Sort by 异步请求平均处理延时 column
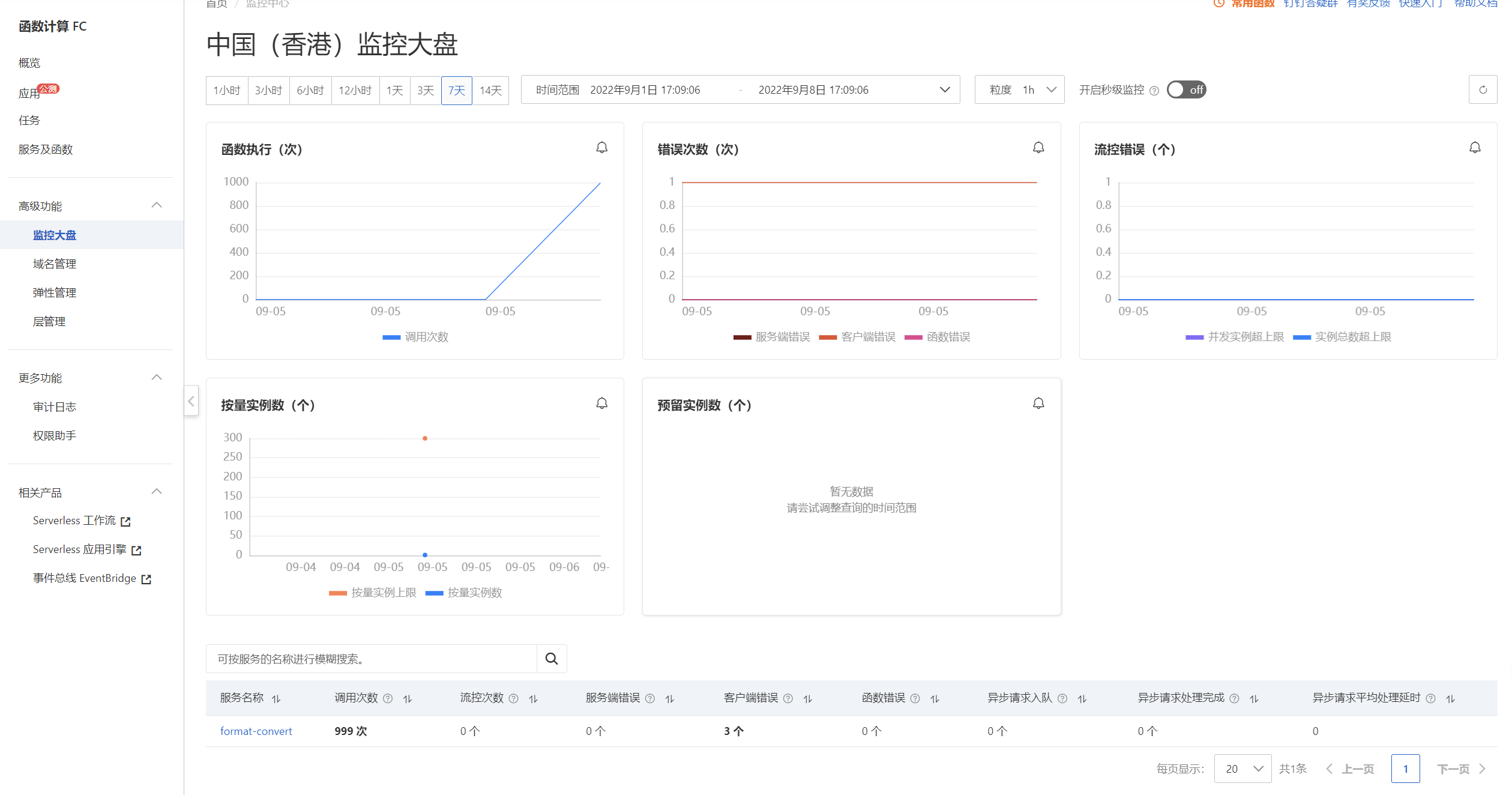1512x795 pixels. 1451,698
